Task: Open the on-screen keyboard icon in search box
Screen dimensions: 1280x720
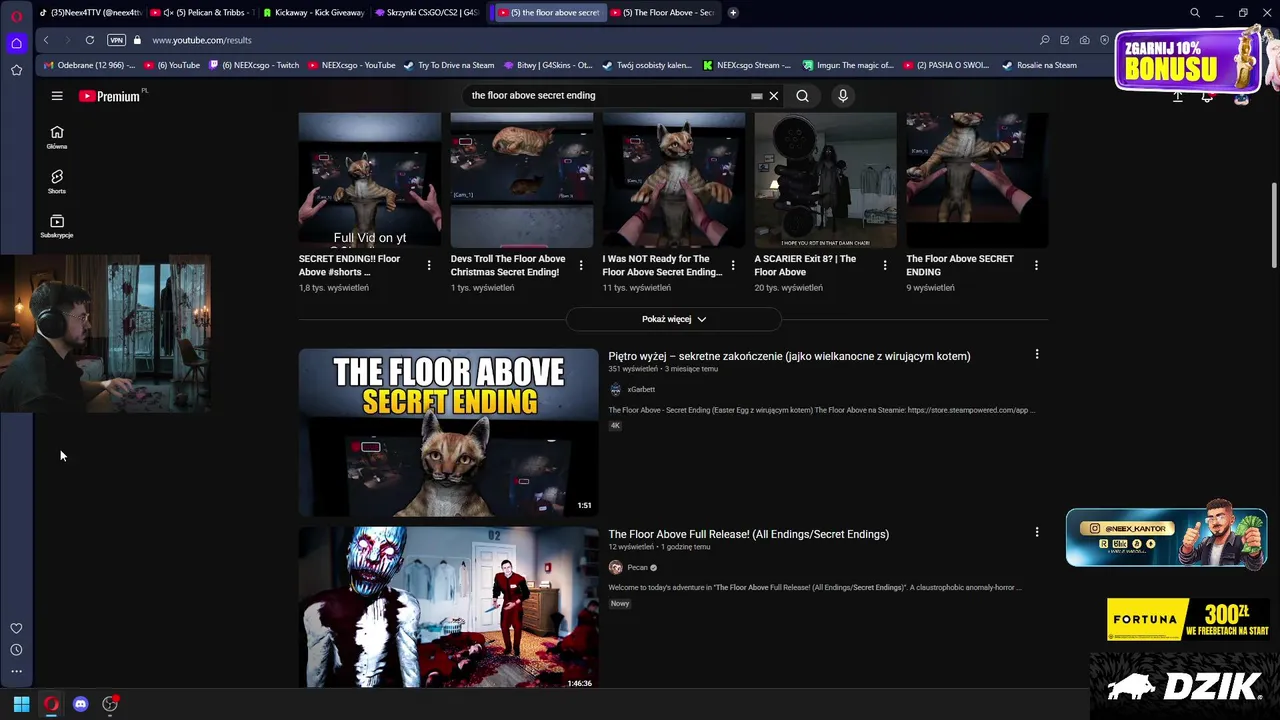Action: point(757,96)
